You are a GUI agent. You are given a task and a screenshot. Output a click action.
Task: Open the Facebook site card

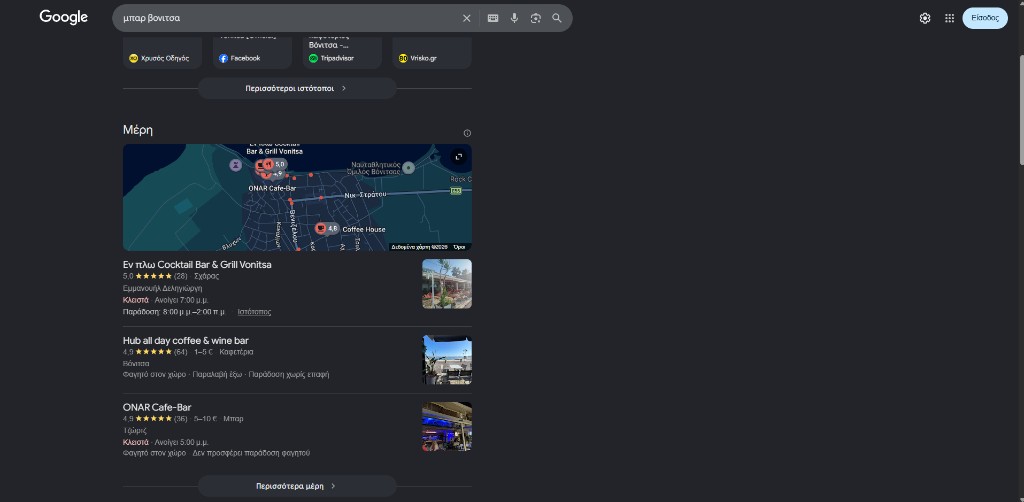[x=252, y=54]
